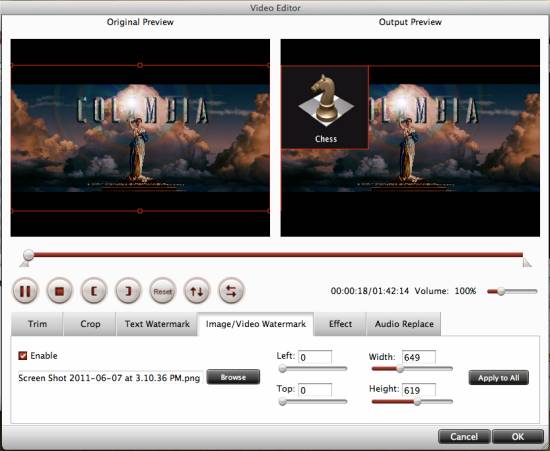The image size is (550, 451).
Task: Select the Image/Video Watermark tab
Action: (256, 324)
